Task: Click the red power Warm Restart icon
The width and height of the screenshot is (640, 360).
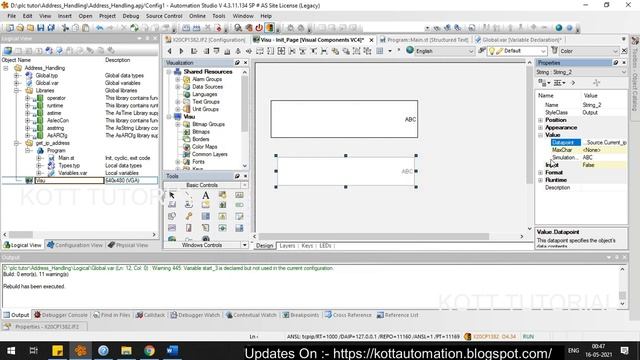Action: 259,28
